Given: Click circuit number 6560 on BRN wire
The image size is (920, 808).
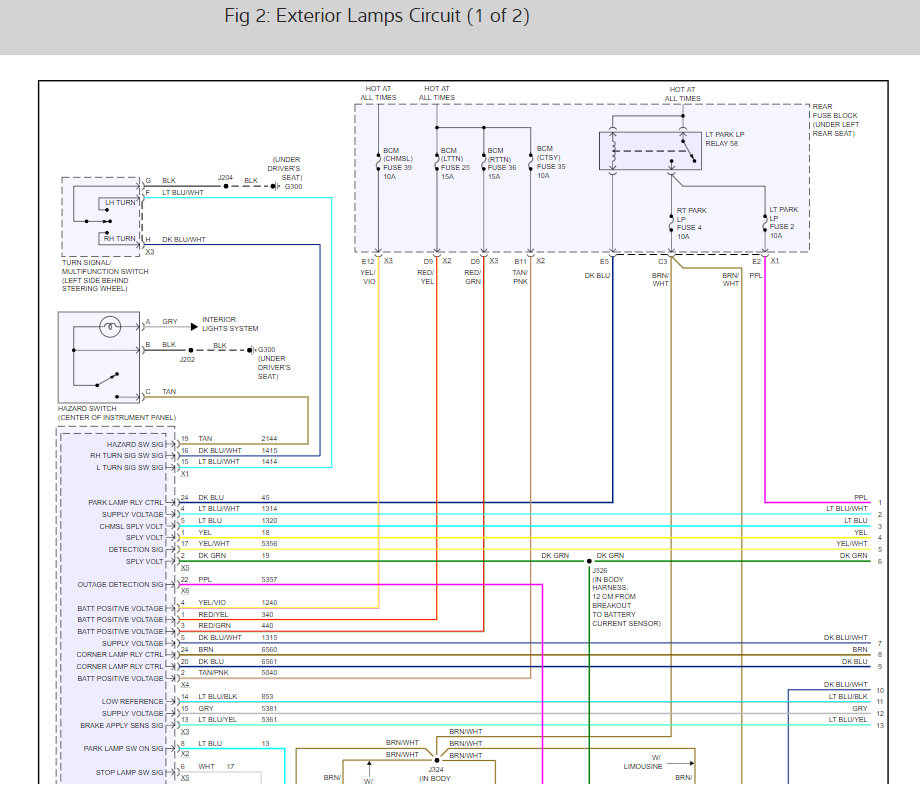Looking at the screenshot, I should 269,650.
